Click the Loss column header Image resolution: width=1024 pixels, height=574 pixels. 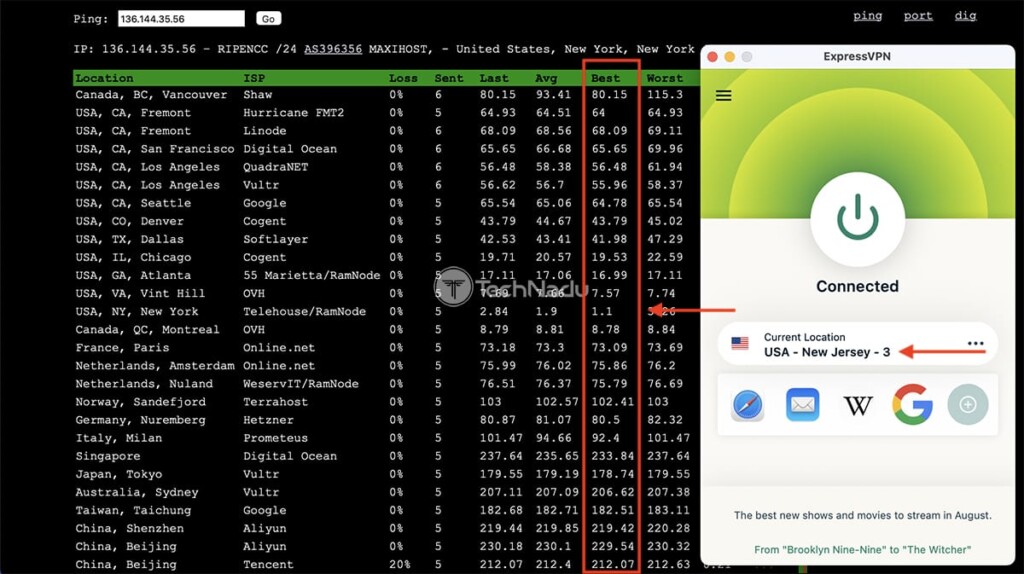click(403, 78)
